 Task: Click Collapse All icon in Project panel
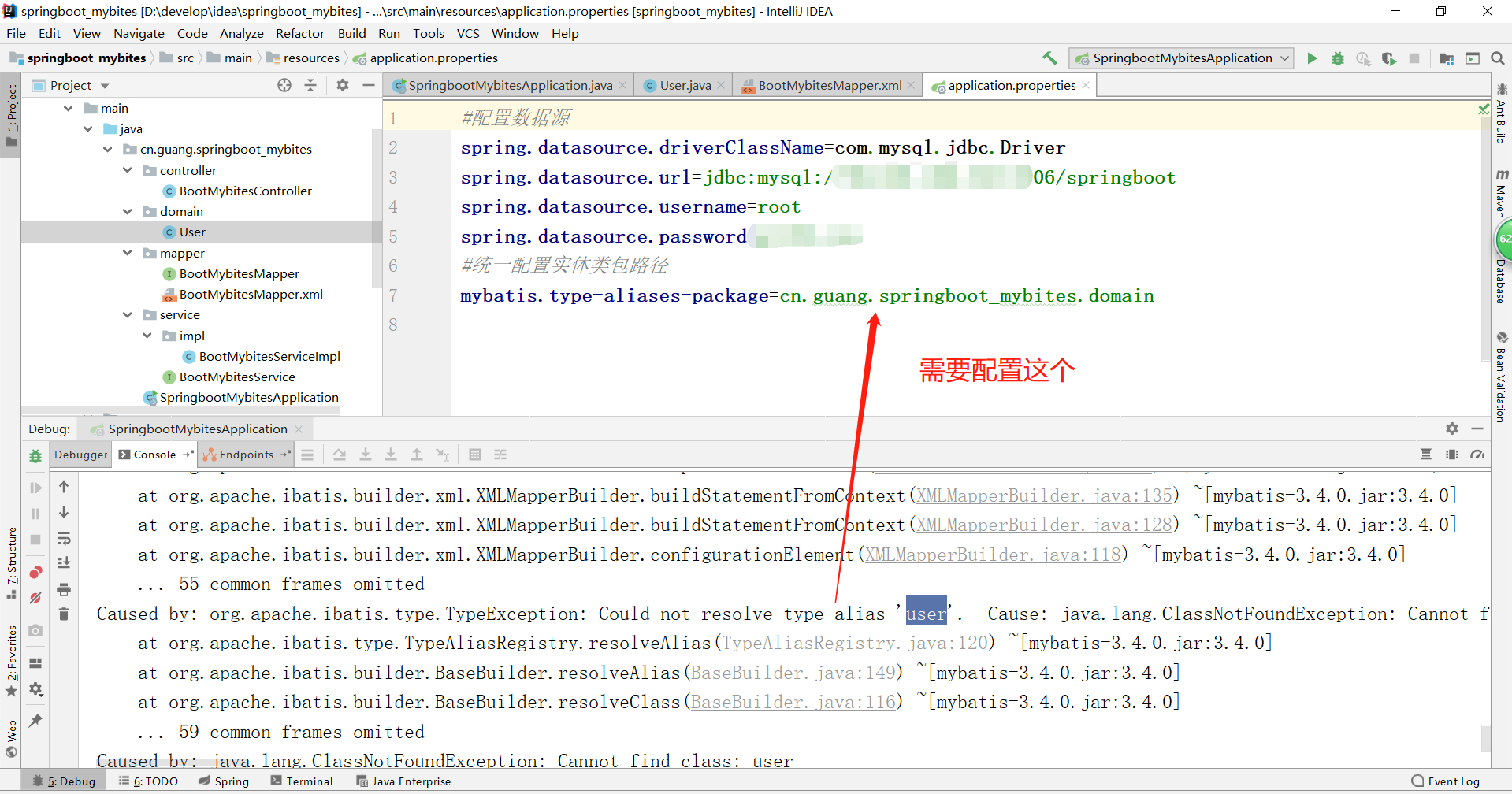(x=310, y=85)
